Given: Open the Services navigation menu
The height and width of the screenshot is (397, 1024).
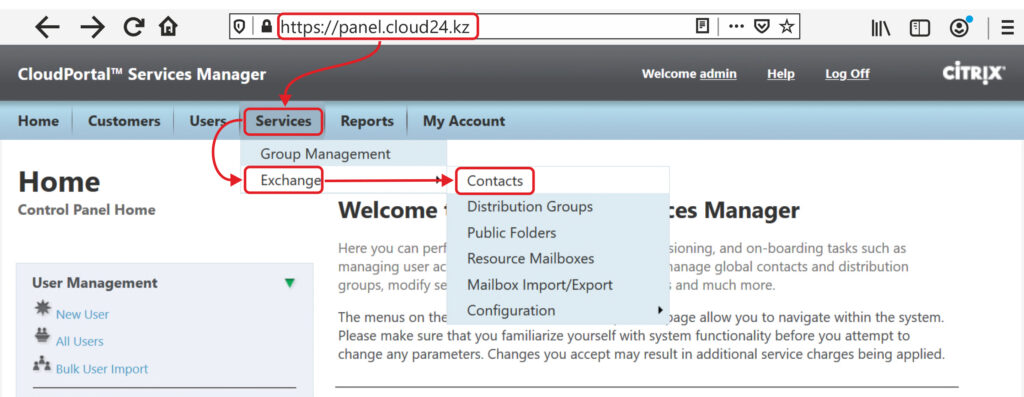Looking at the screenshot, I should [283, 121].
